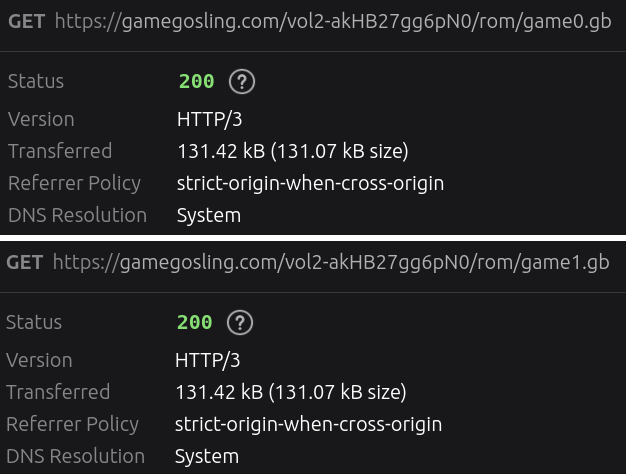The width and height of the screenshot is (626, 474).
Task: Click the GET method label for game1.gb
Action: pyautogui.click(x=25, y=262)
